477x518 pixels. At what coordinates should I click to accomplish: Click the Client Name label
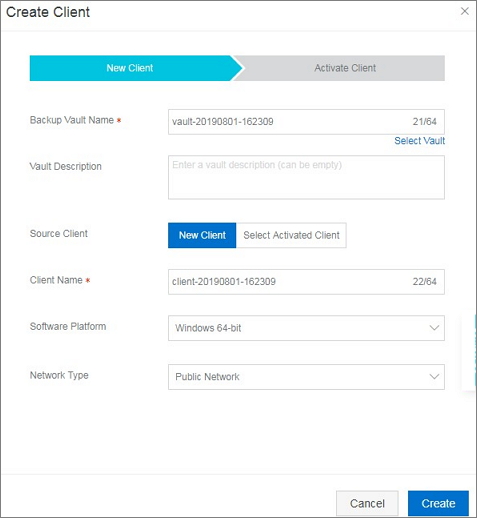pyautogui.click(x=56, y=280)
